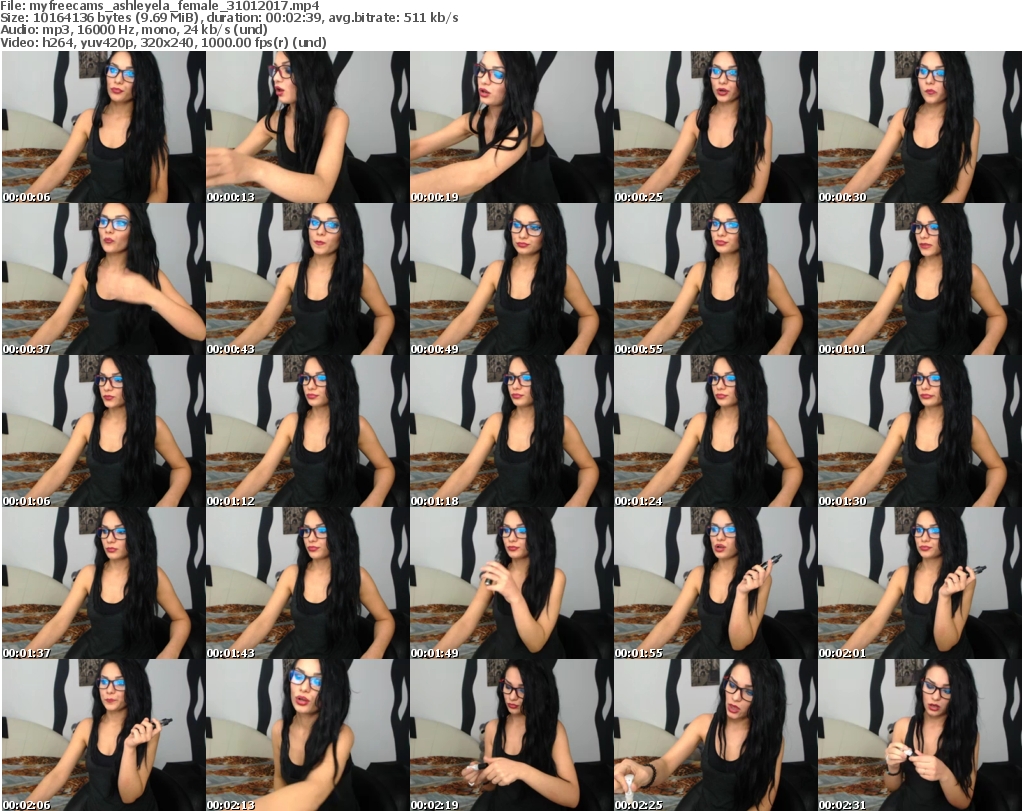Open the frame timestamped 00:00:49
Viewport: 1024px width, 811px height.
[512, 279]
